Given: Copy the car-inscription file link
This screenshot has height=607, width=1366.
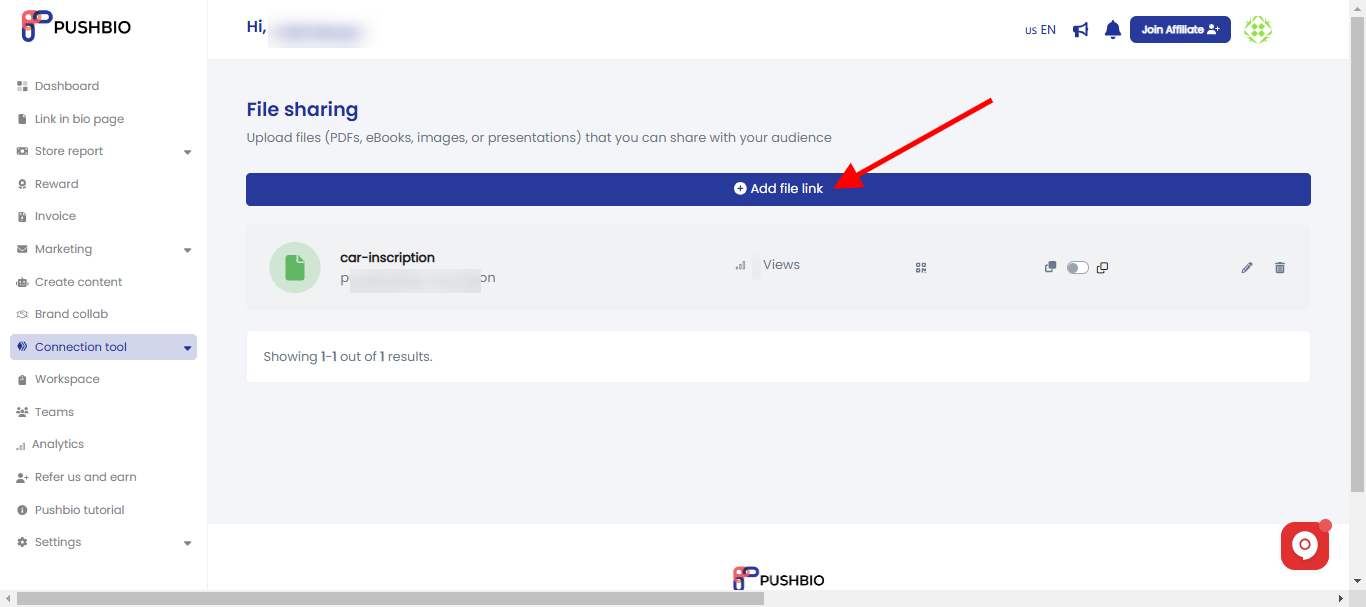Looking at the screenshot, I should pyautogui.click(x=1050, y=267).
